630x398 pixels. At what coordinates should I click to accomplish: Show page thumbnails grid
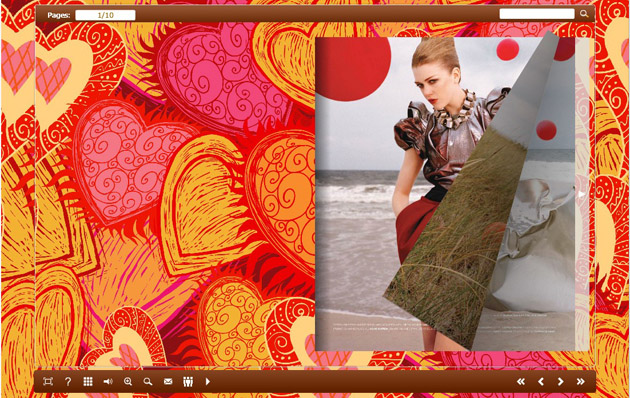88,382
